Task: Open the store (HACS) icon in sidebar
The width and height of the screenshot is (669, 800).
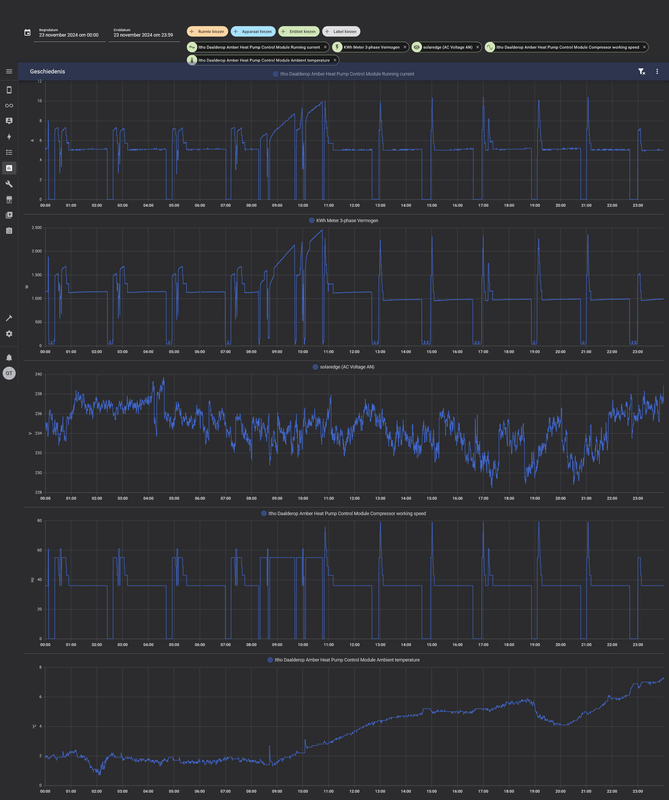Action: pos(9,199)
